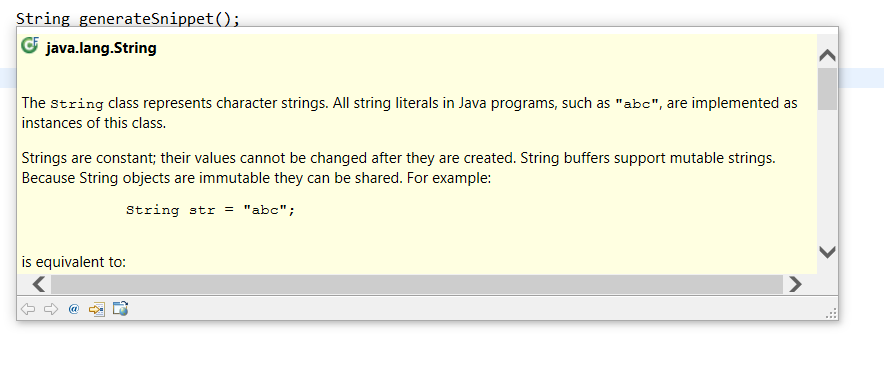Click the vertical scrollbar down arrow

click(827, 251)
